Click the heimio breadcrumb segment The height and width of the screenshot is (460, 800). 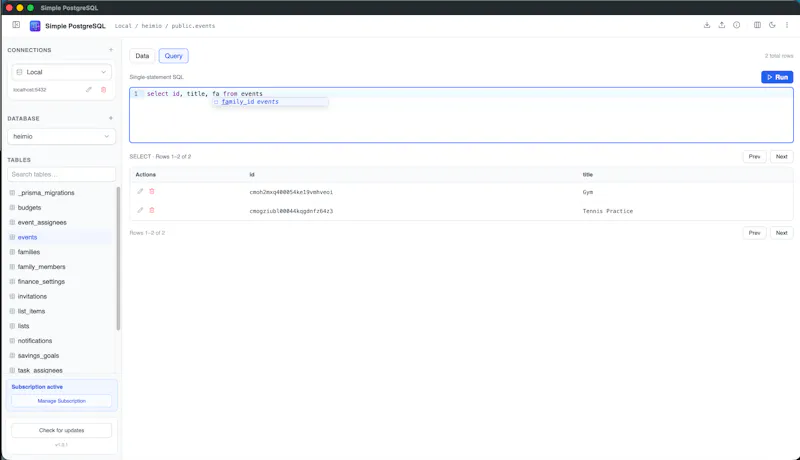[152, 26]
